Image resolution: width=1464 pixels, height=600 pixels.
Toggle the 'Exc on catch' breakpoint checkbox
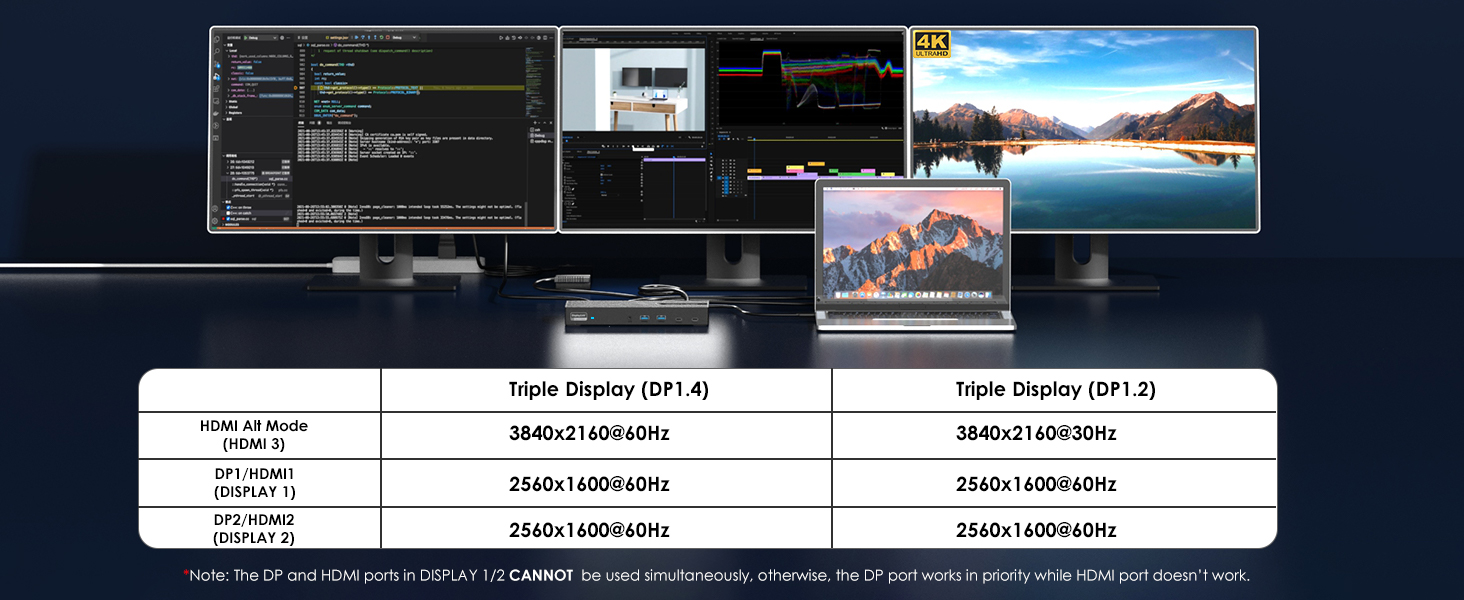[x=228, y=213]
